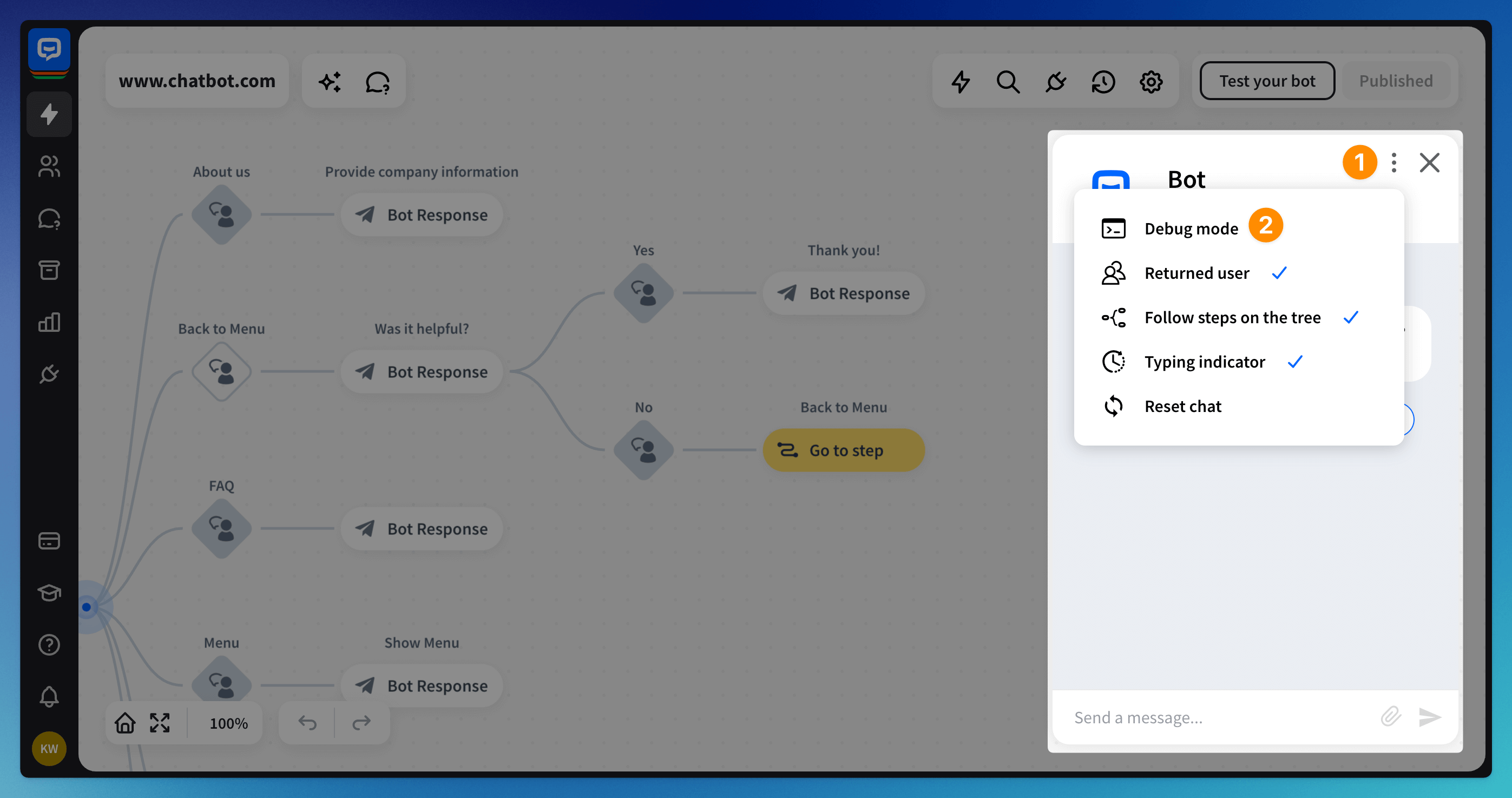Open the KW user avatar menu
Screen dimensions: 1512x798
(49, 749)
